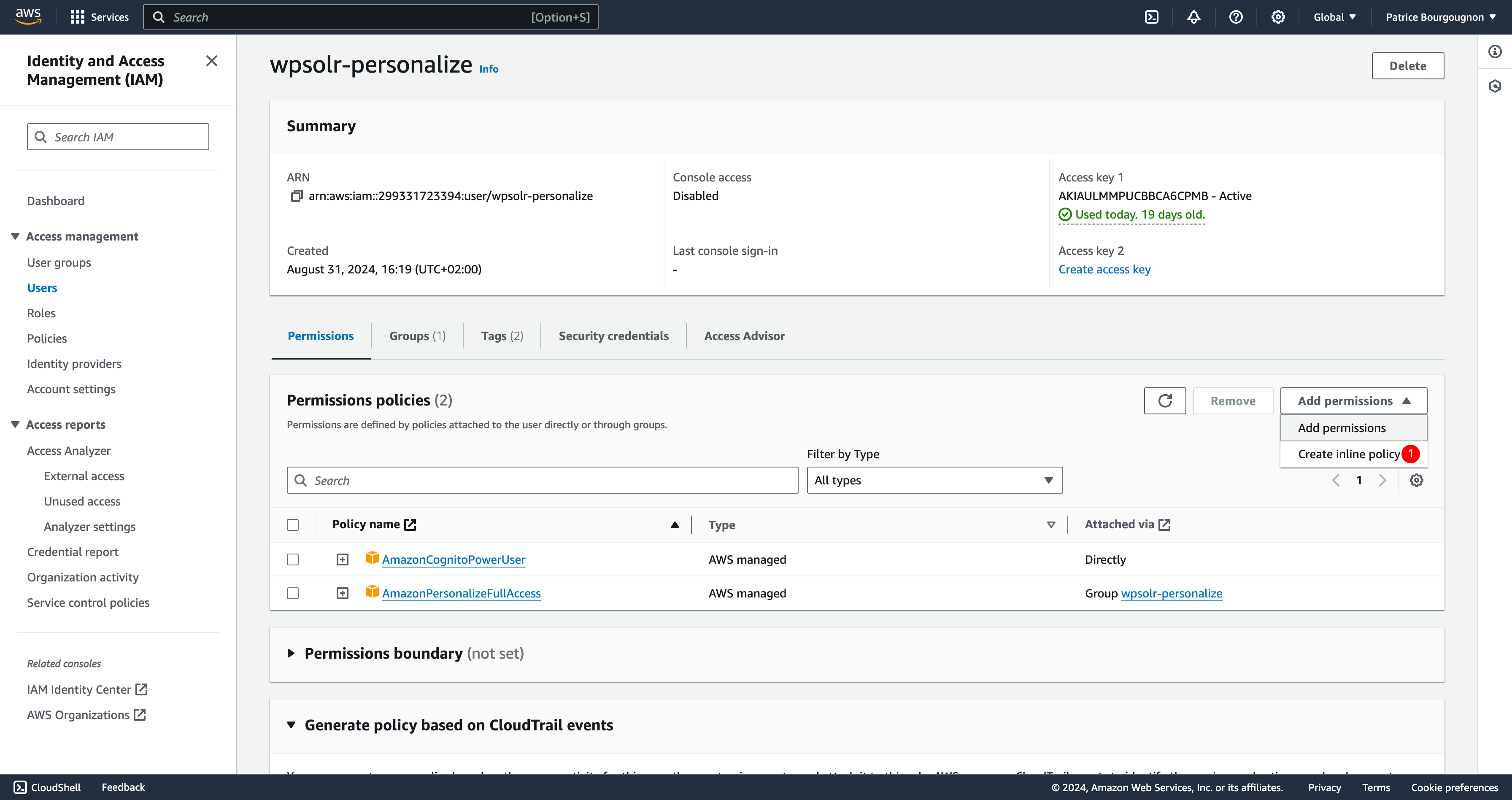Viewport: 1512px width, 800px height.
Task: Copy the user ARN with copy icon
Action: tap(297, 196)
